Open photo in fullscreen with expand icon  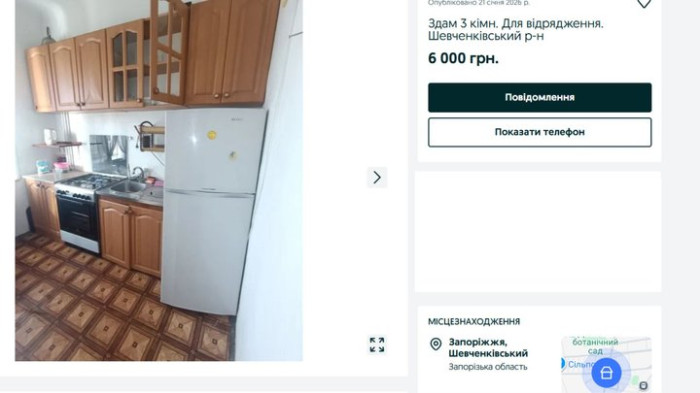click(x=377, y=345)
